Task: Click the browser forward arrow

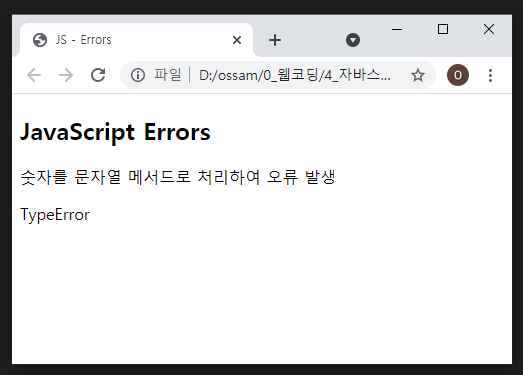Action: point(66,75)
